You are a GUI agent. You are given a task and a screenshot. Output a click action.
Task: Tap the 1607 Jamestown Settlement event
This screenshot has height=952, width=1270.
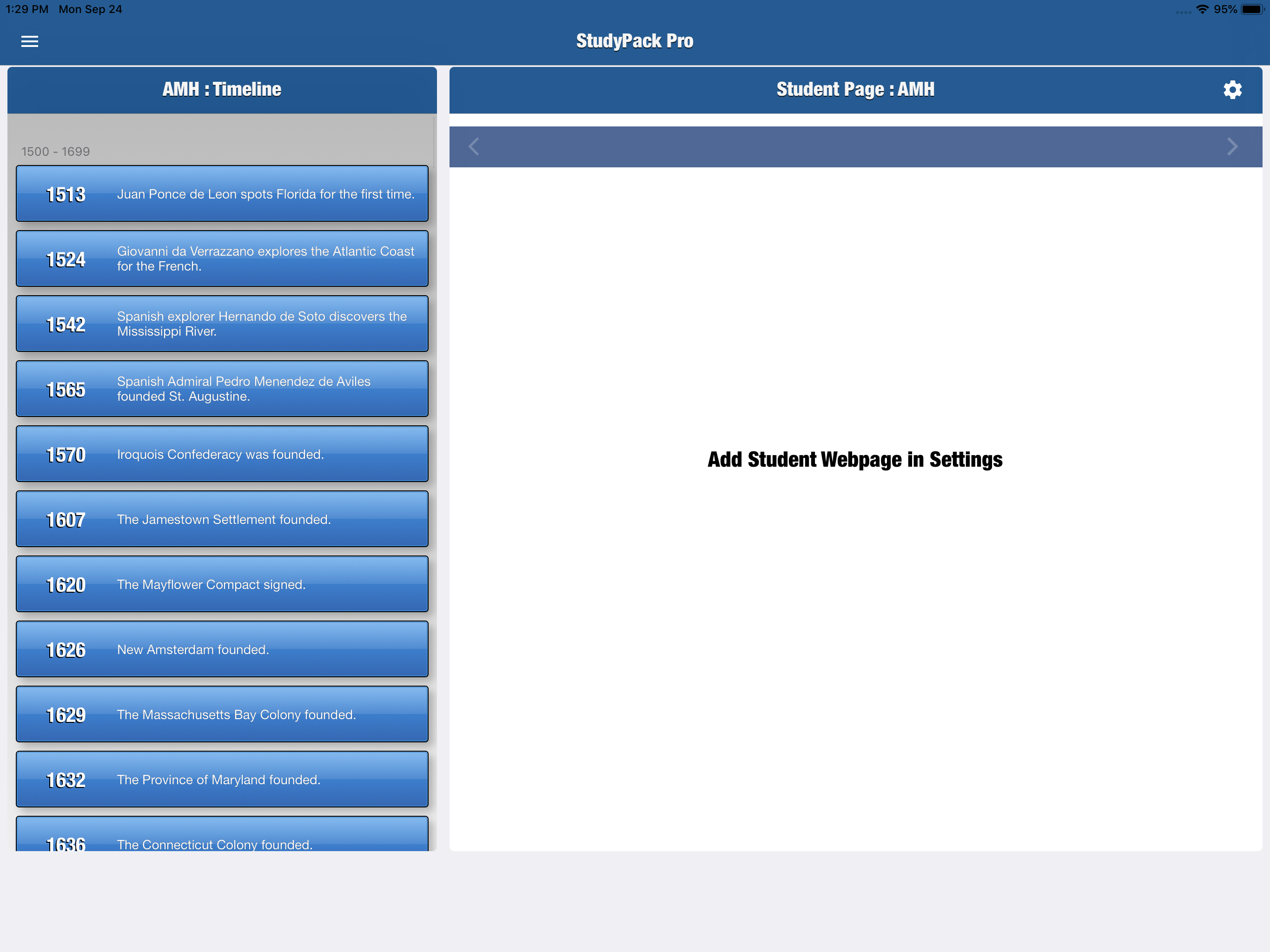[222, 519]
